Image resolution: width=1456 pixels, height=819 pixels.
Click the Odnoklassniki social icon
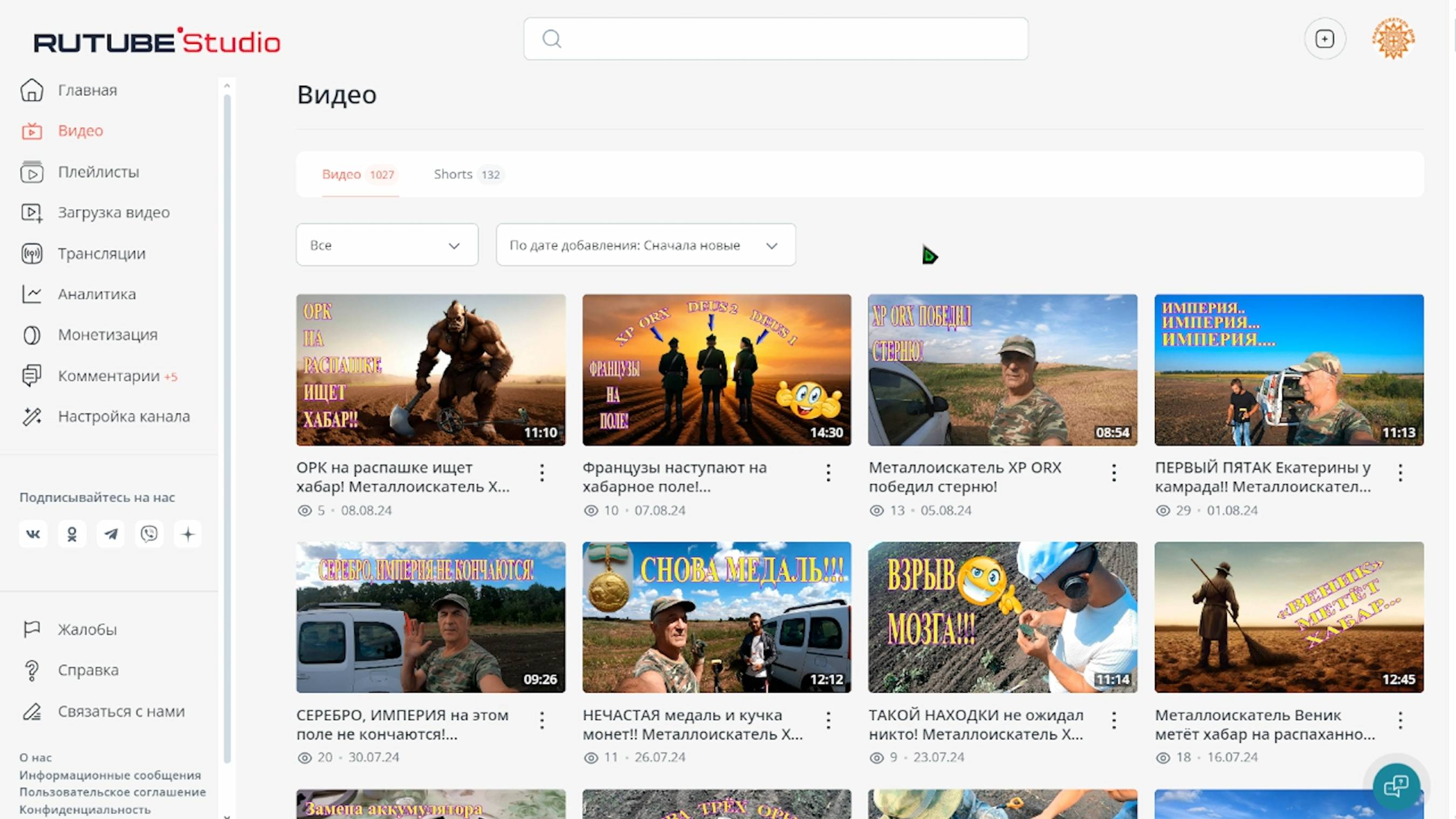coord(72,534)
